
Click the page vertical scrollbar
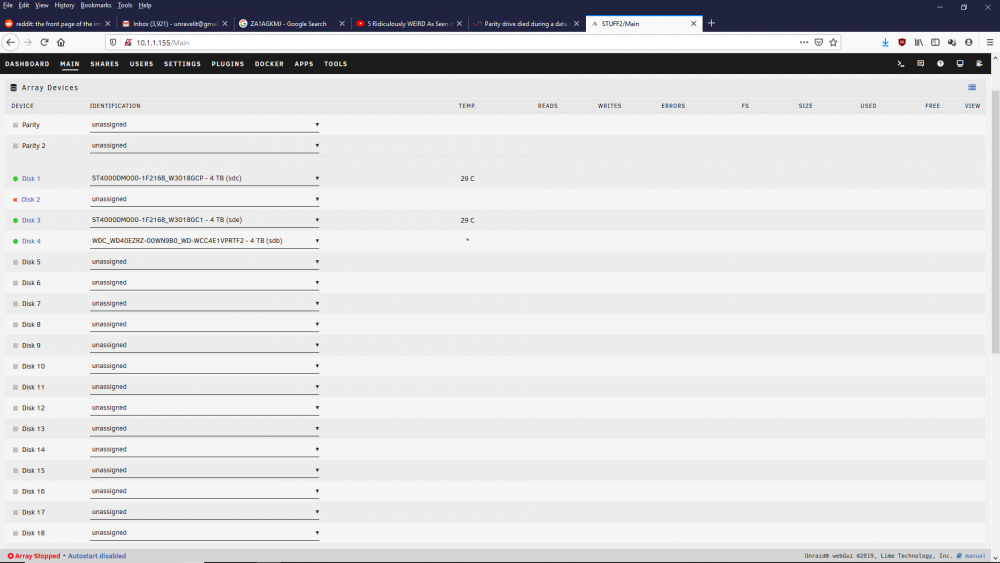pos(995,223)
